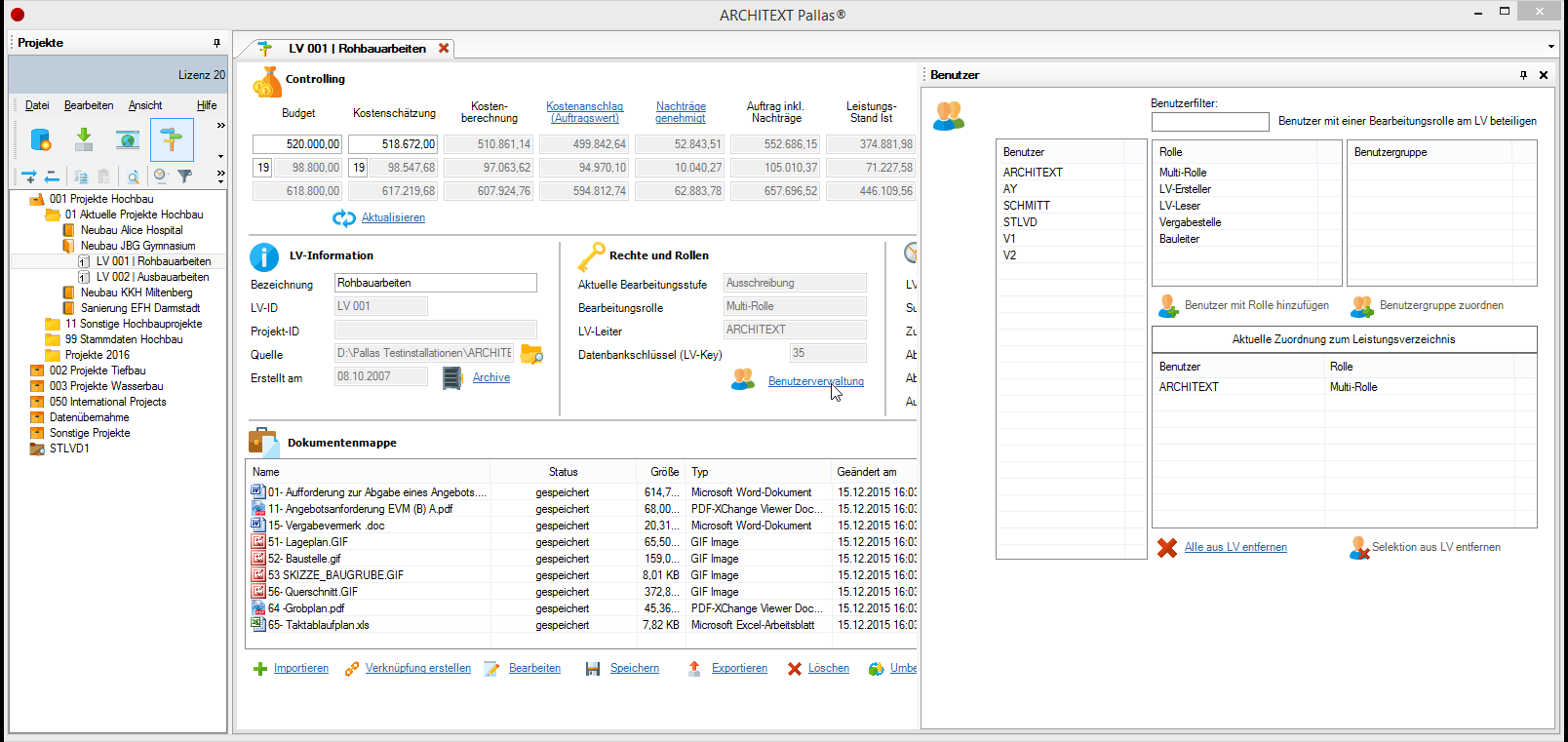Screen dimensions: 1568x742
Task: Open the Datei menu
Action: (x=37, y=105)
